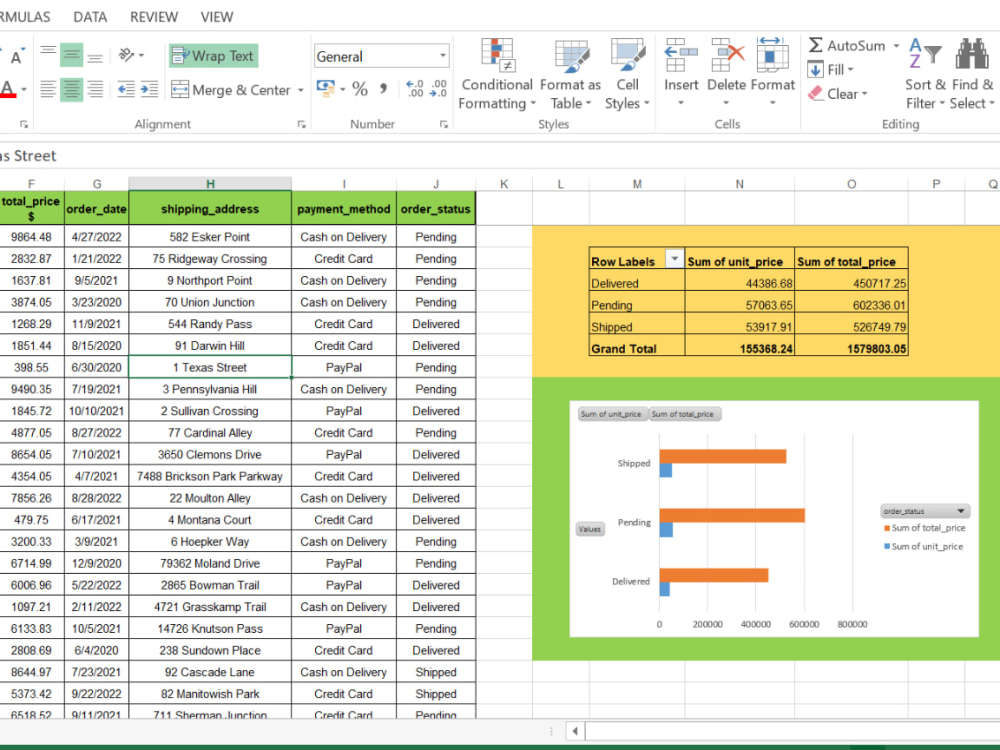Toggle the Wrap Text button
Screen dimensions: 1000x750
click(214, 56)
